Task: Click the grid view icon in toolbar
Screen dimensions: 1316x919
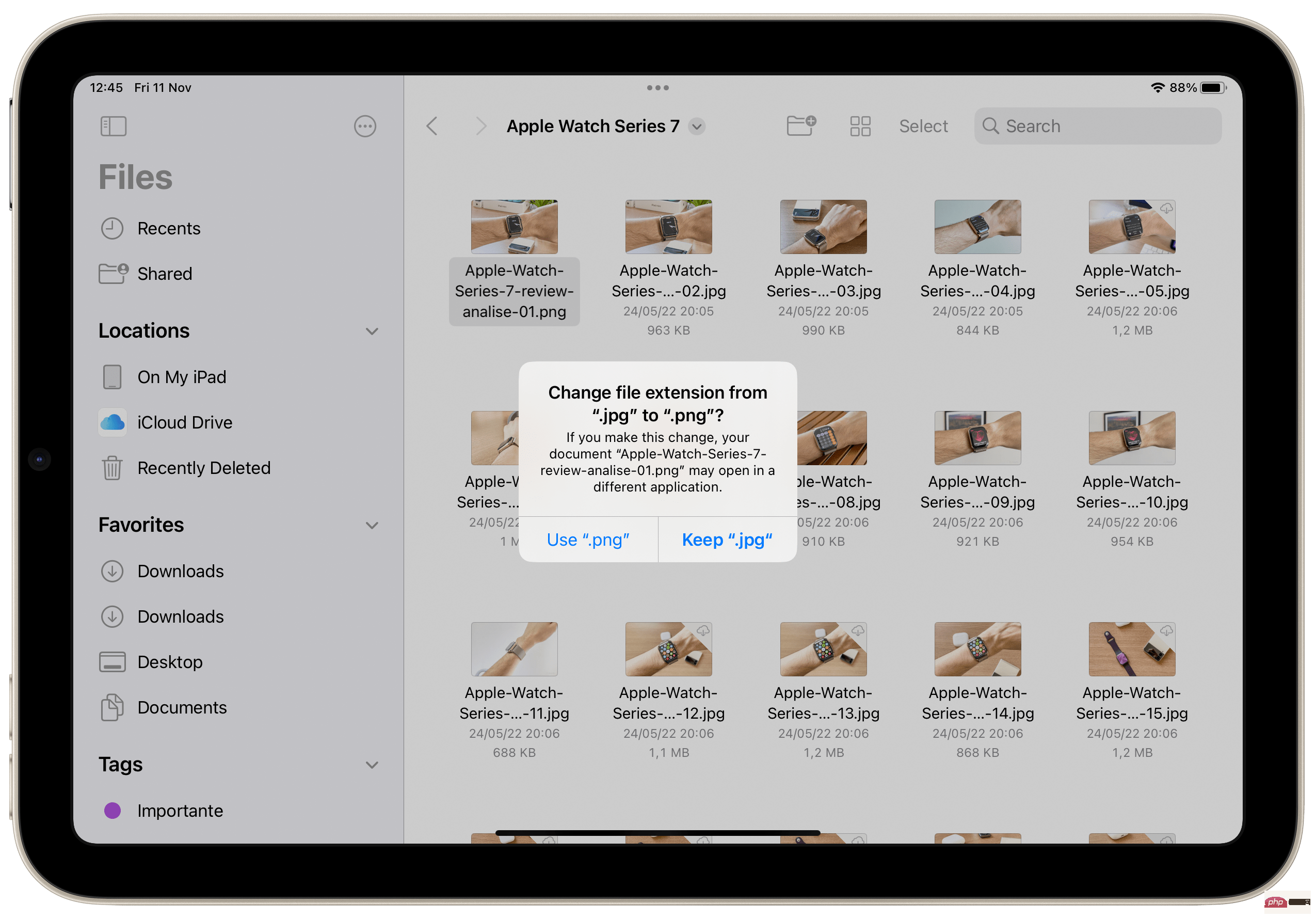Action: coord(857,126)
